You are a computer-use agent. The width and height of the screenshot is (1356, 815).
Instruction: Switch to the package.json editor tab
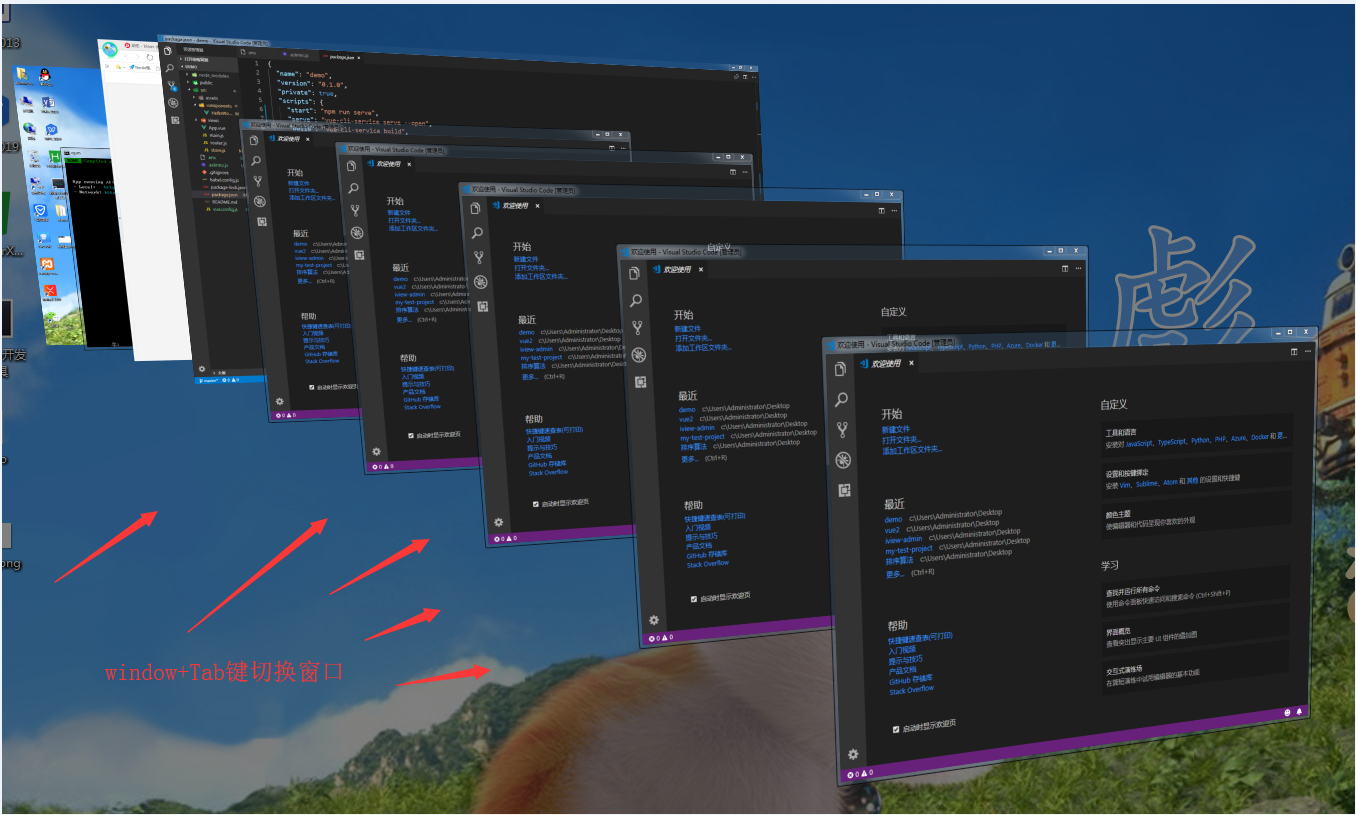pyautogui.click(x=339, y=57)
